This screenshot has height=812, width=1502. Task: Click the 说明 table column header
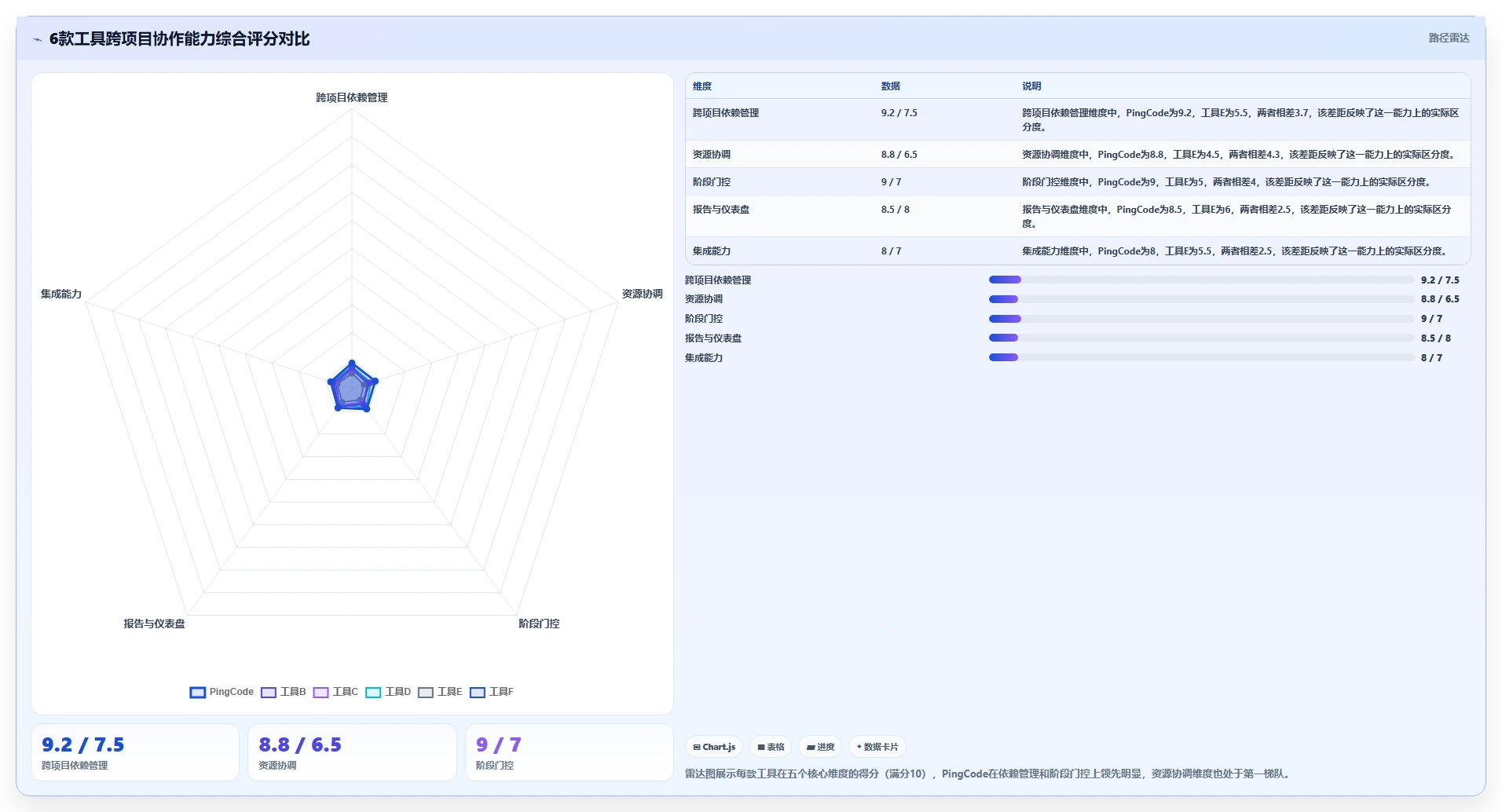click(1031, 86)
